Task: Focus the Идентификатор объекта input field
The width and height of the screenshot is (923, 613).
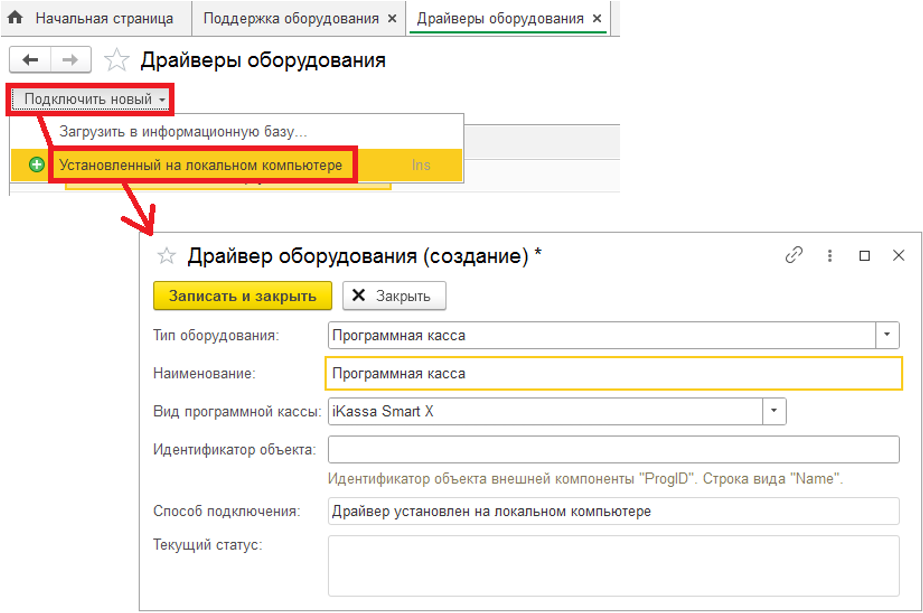Action: tap(613, 449)
